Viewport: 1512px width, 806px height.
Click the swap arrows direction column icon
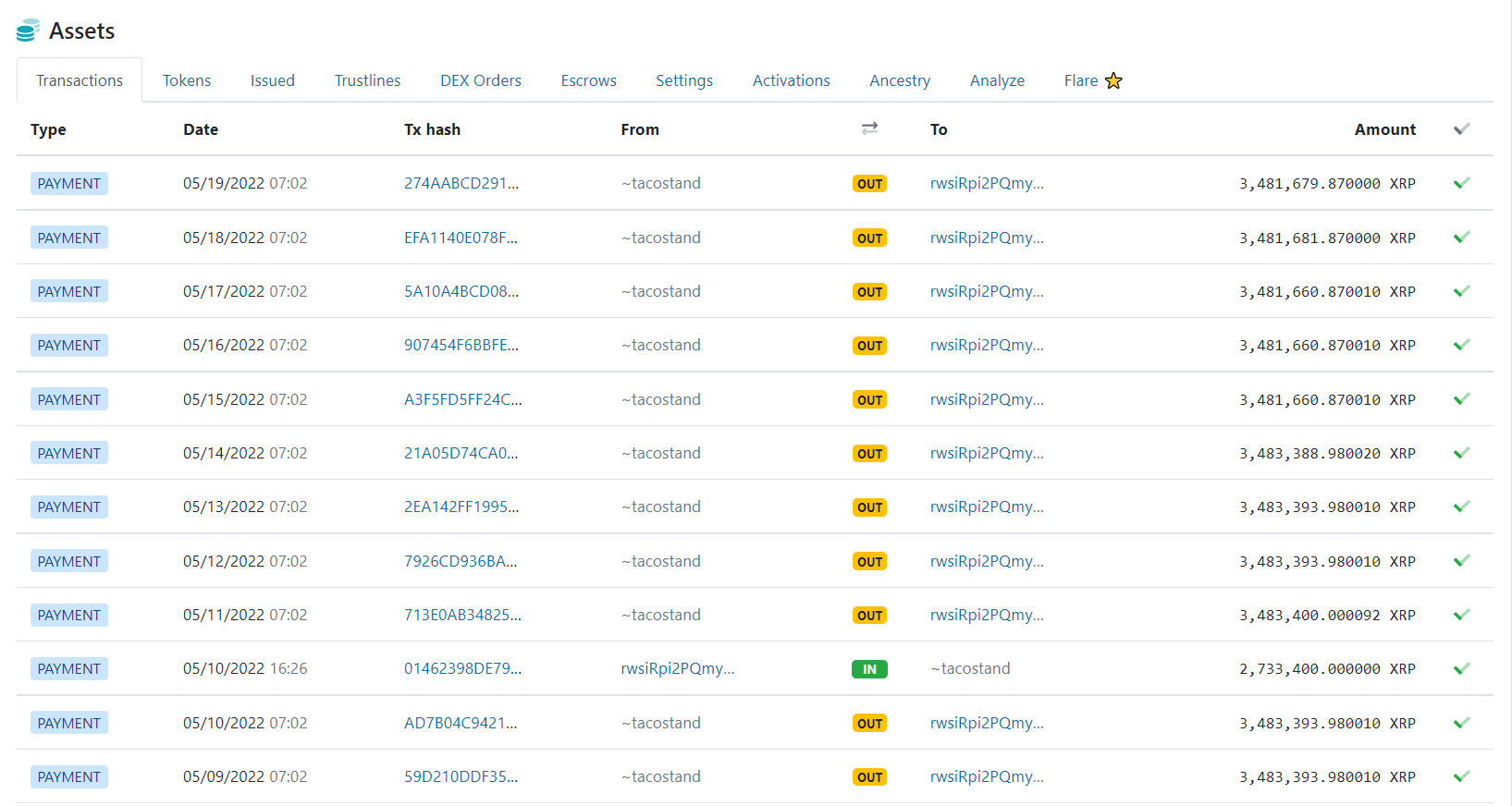click(x=869, y=128)
